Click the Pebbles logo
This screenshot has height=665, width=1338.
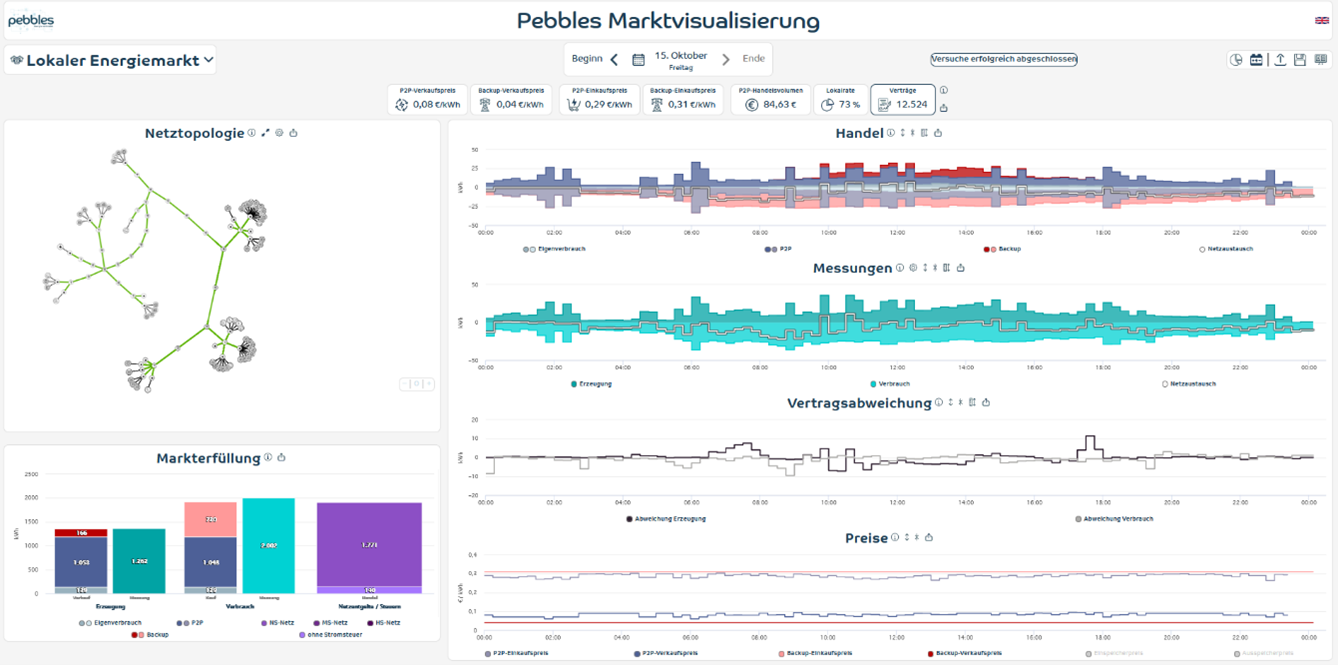pyautogui.click(x=31, y=20)
